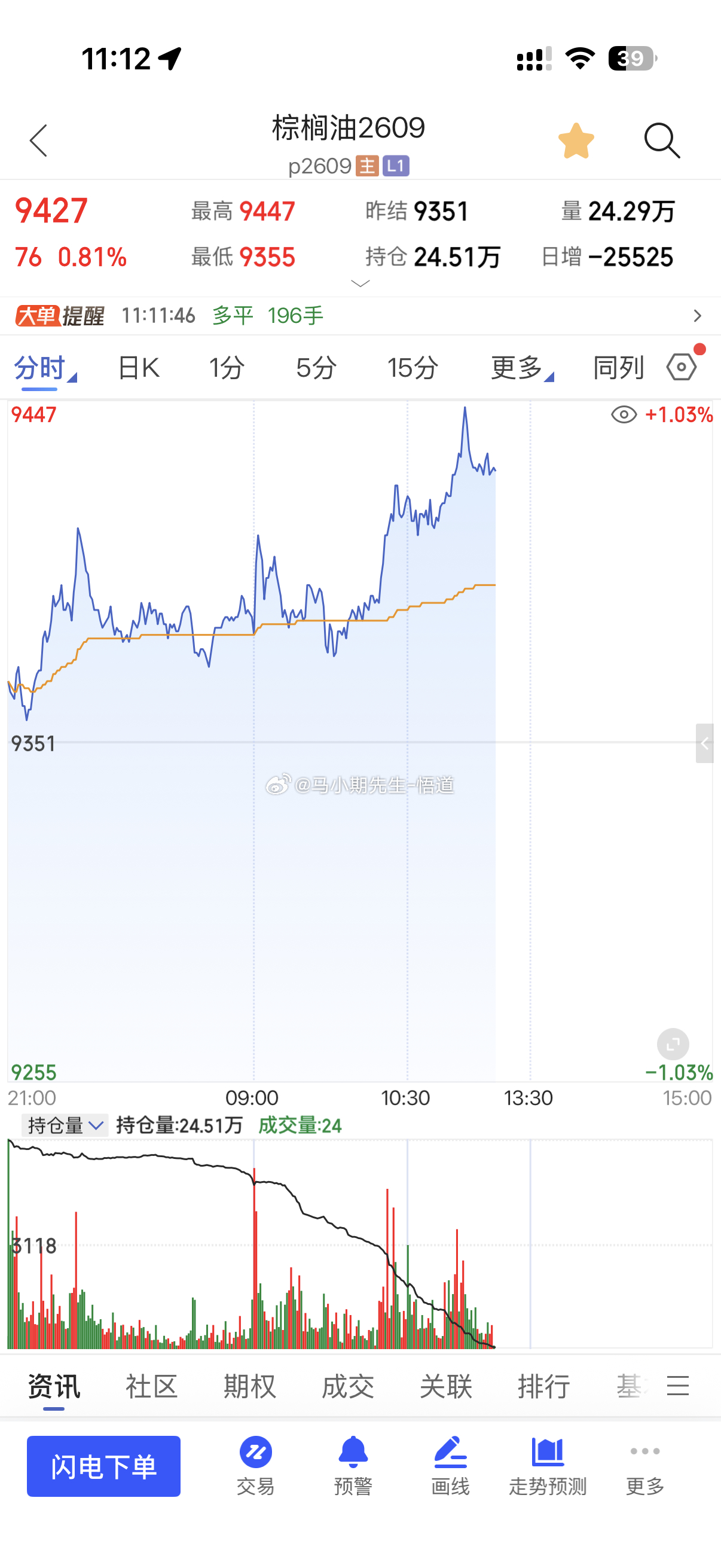
Task: Switch to the 成交 tab
Action: (x=348, y=1387)
